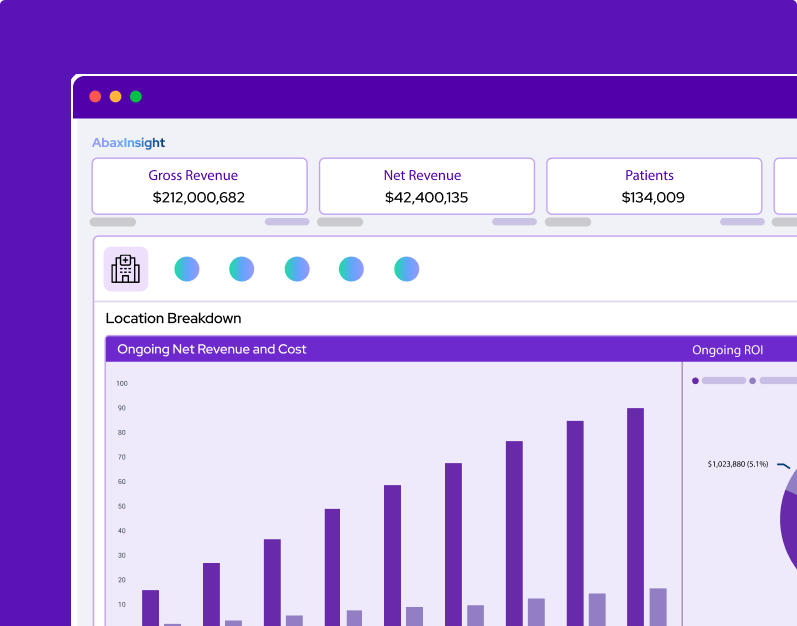Click the macOS red close dot
This screenshot has height=626, width=797.
click(x=95, y=97)
